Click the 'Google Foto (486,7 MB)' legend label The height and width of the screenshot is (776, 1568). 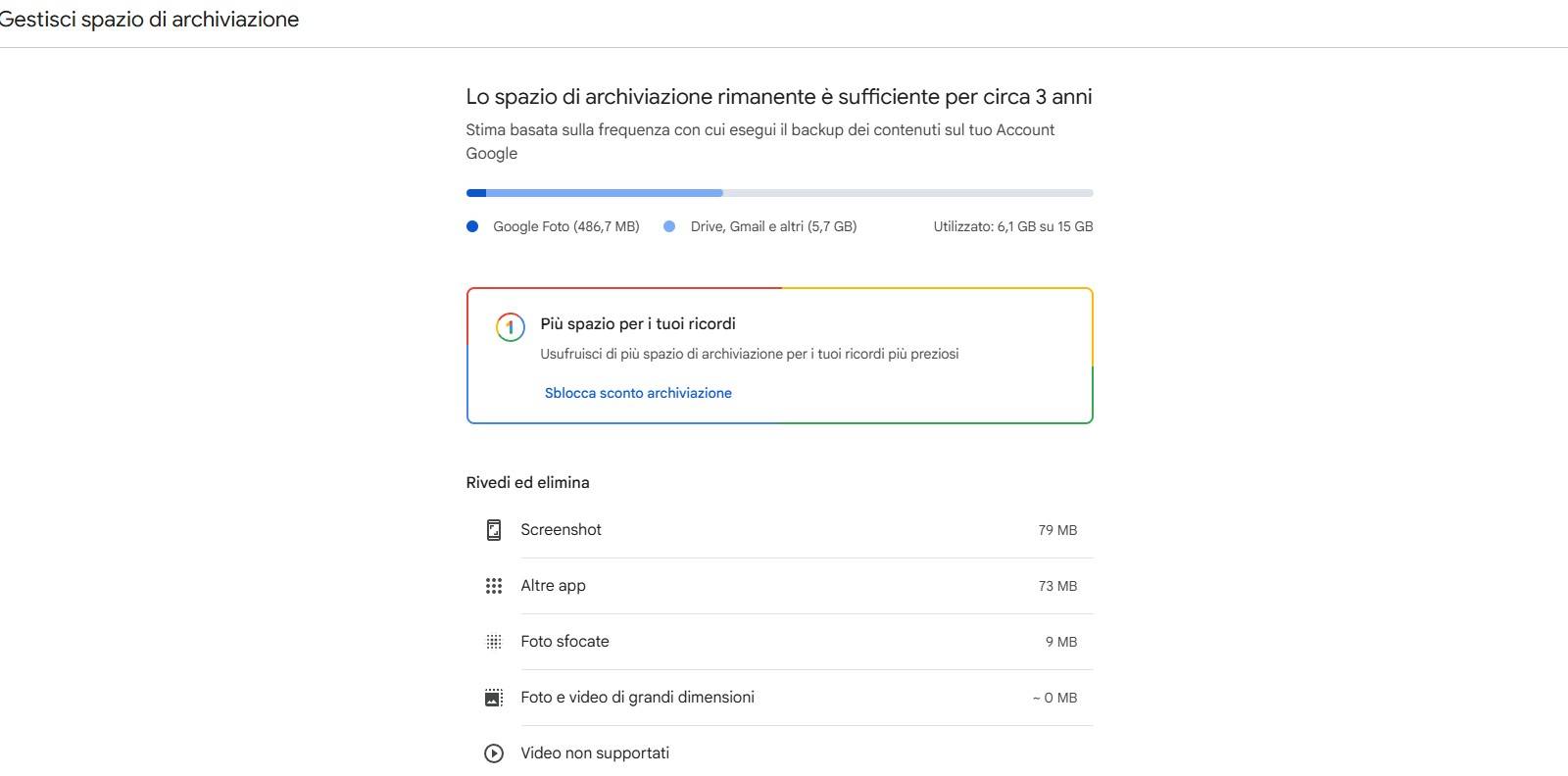(565, 226)
